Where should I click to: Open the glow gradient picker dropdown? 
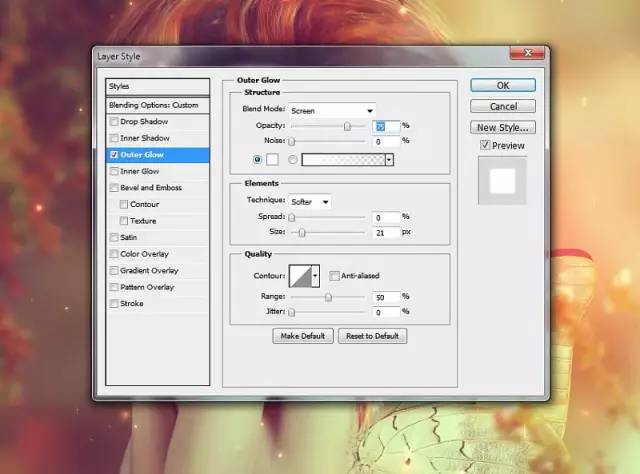[x=388, y=159]
